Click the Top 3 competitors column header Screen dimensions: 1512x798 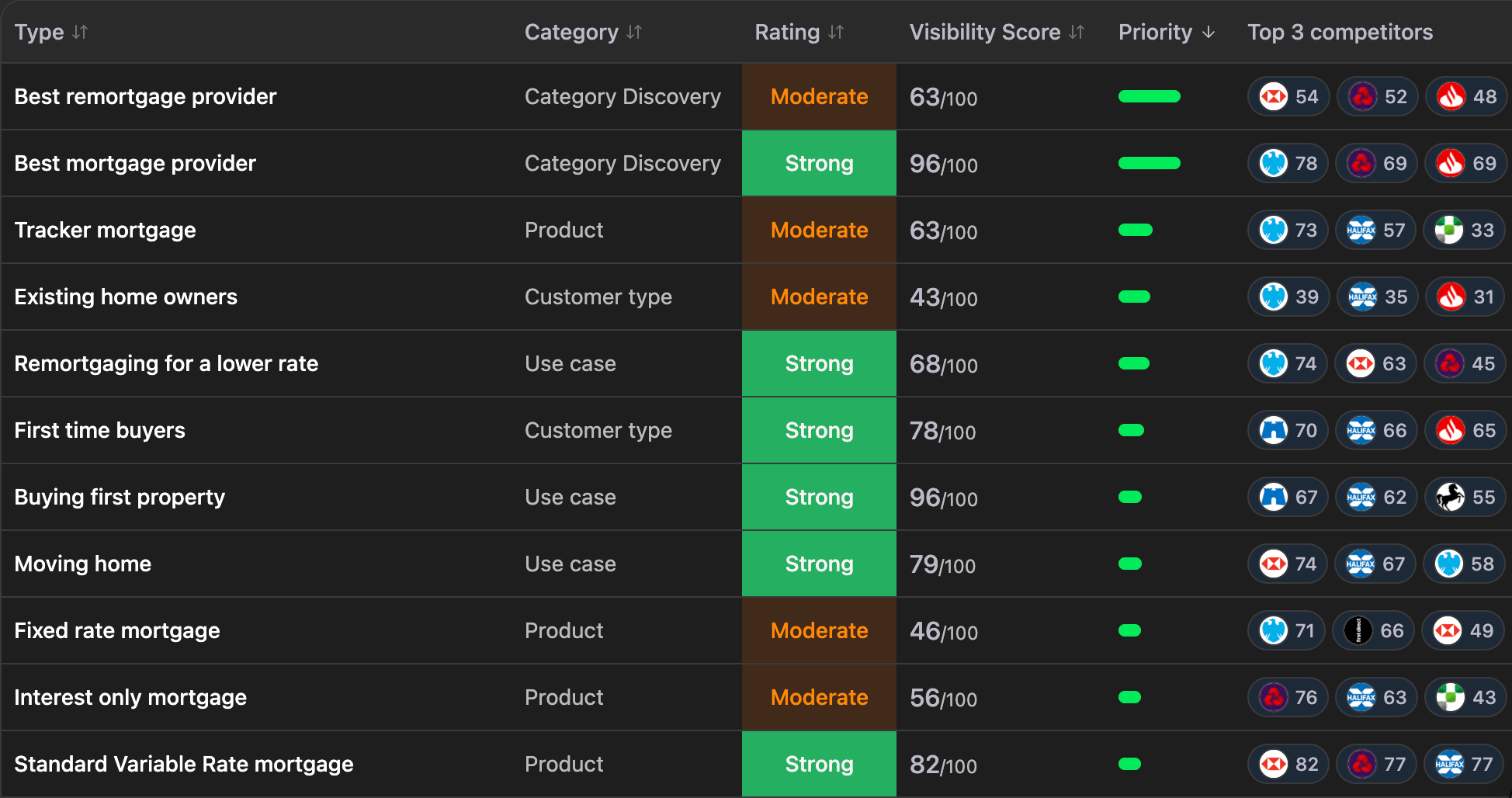tap(1340, 32)
